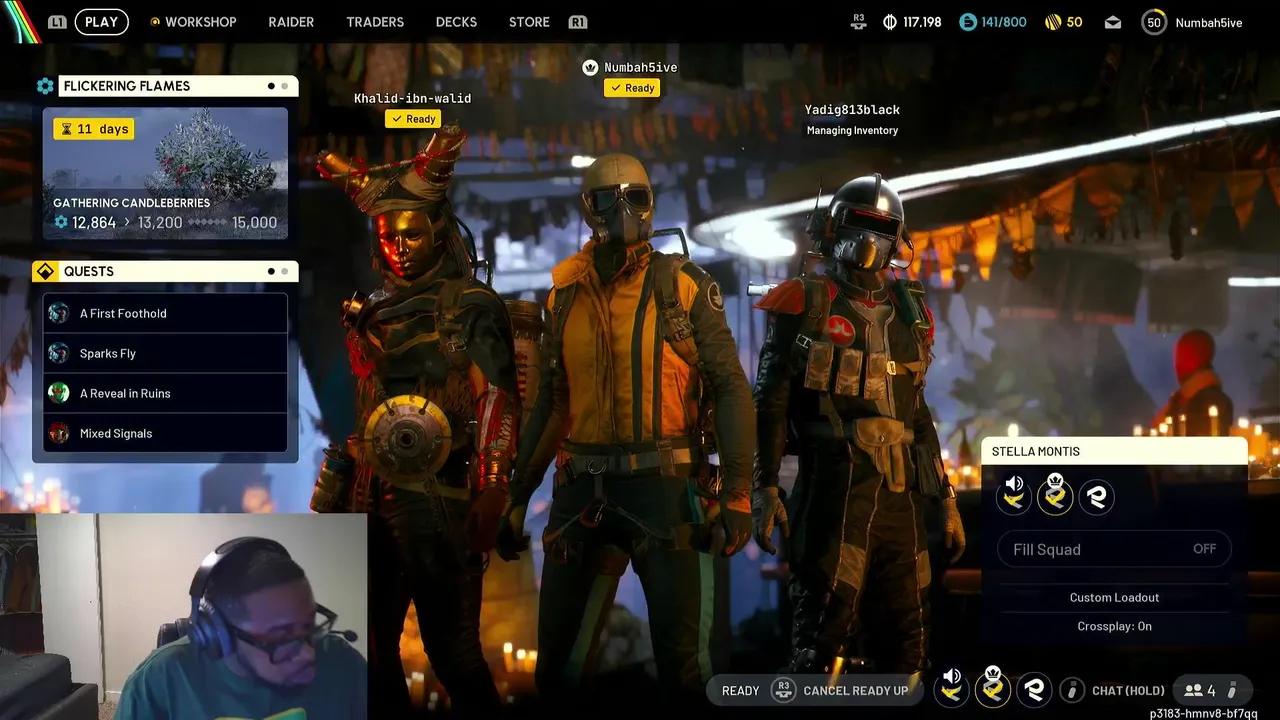Click the Khalid-ibn-walid player name
The height and width of the screenshot is (720, 1280).
[x=412, y=98]
